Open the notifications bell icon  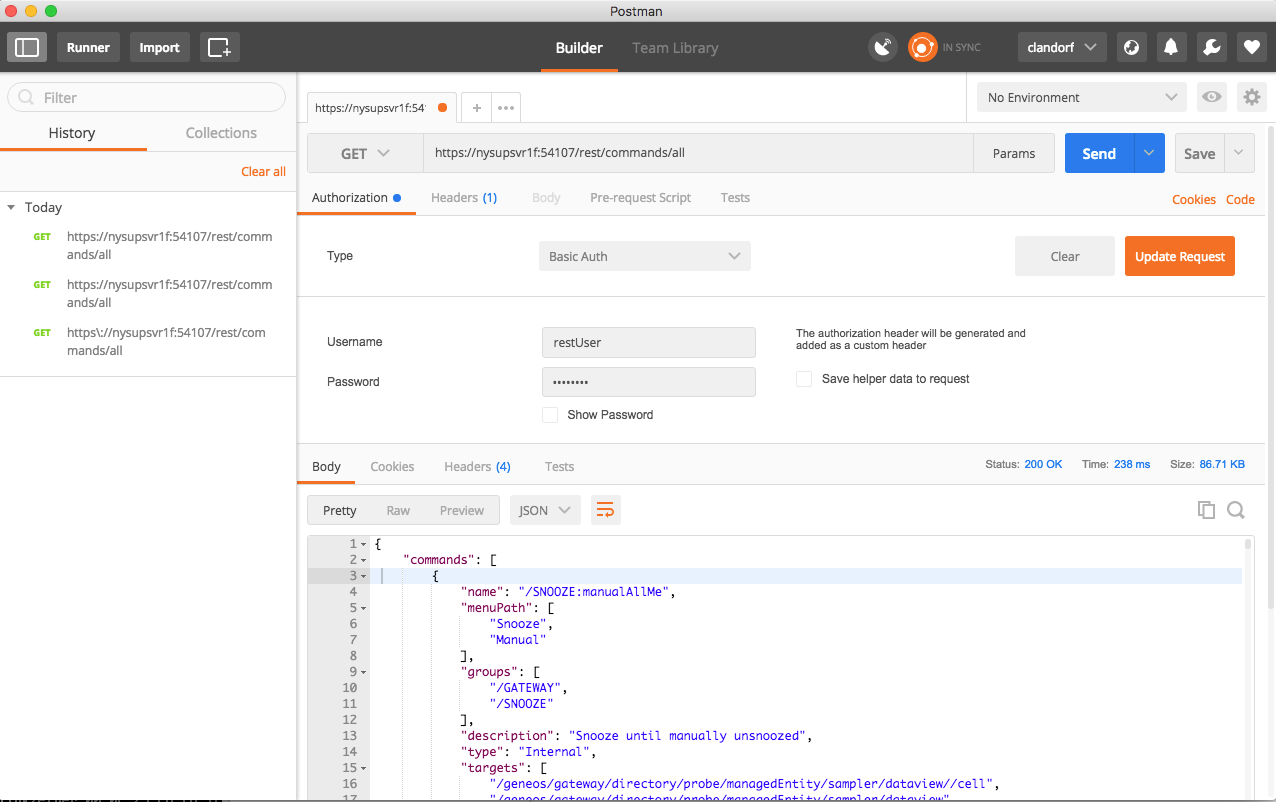(x=1171, y=47)
